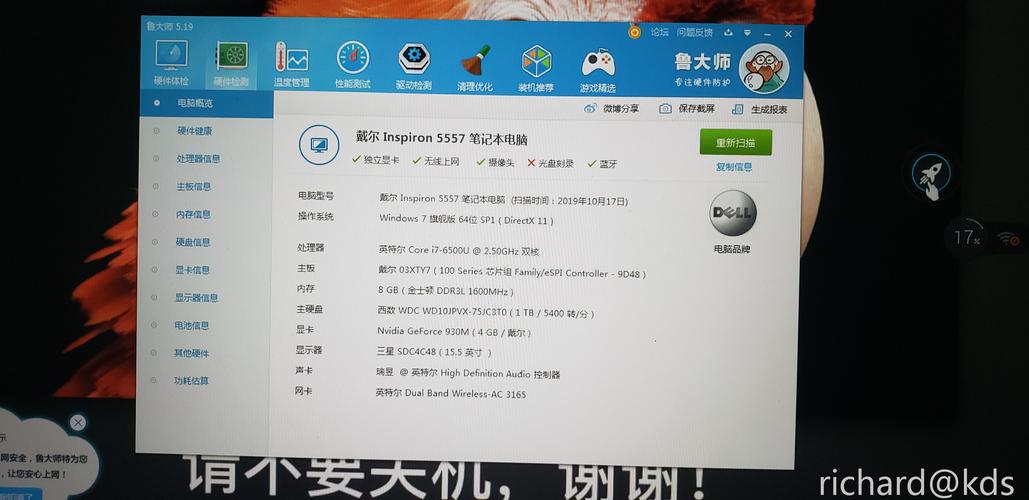Click the 复制信息 copy info link

[734, 167]
